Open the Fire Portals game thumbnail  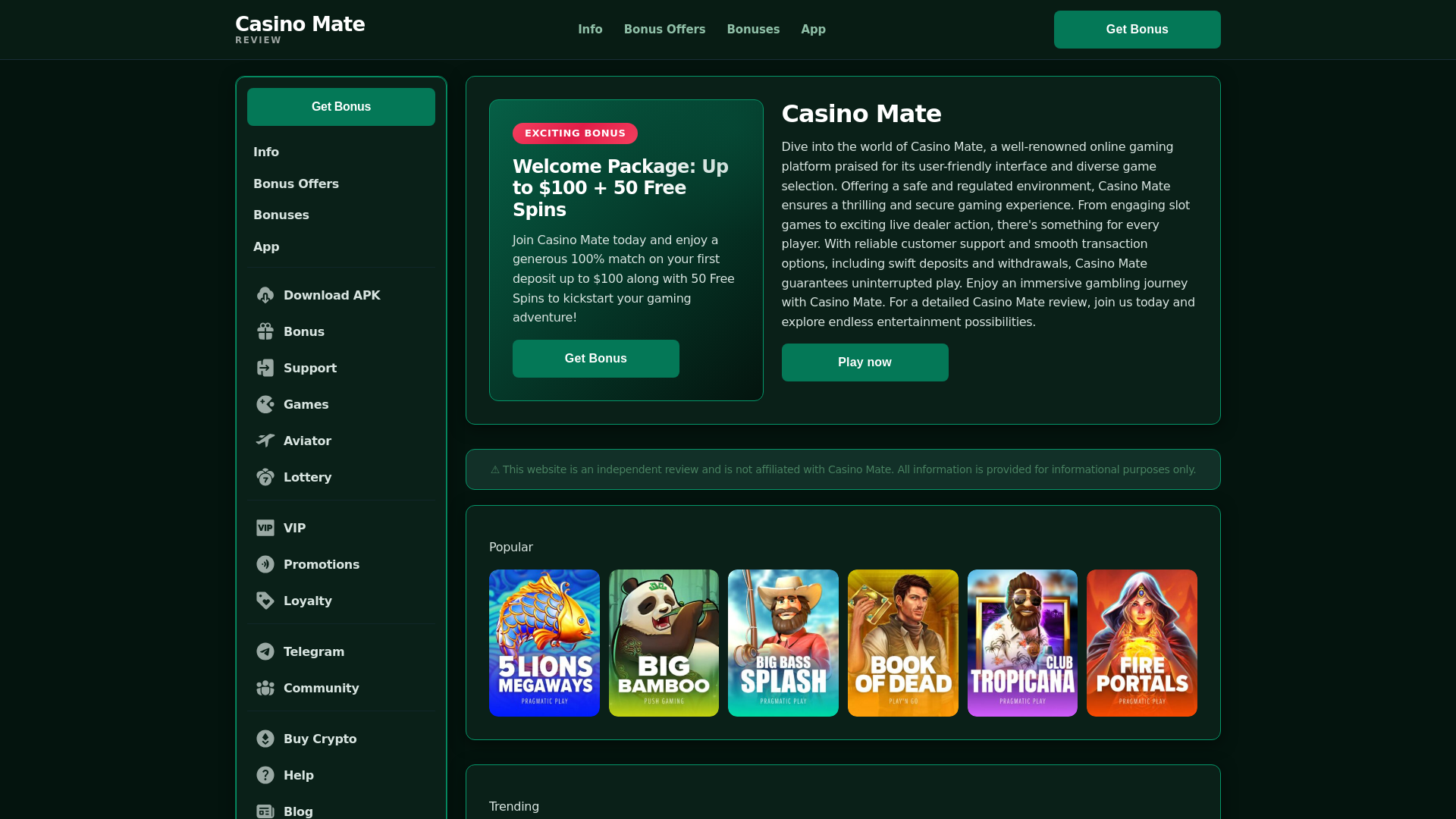click(x=1142, y=643)
